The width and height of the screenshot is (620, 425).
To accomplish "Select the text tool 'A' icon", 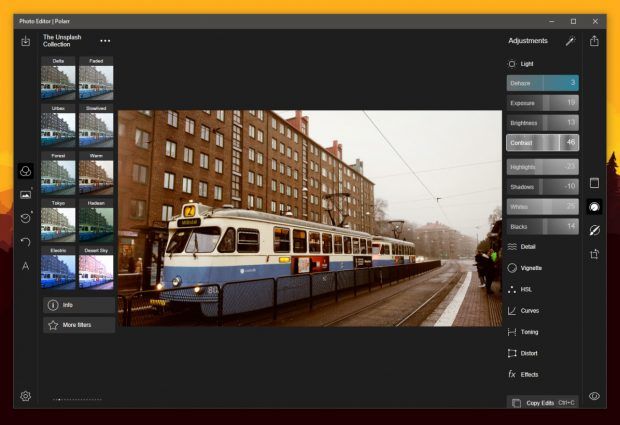I will coord(25,266).
